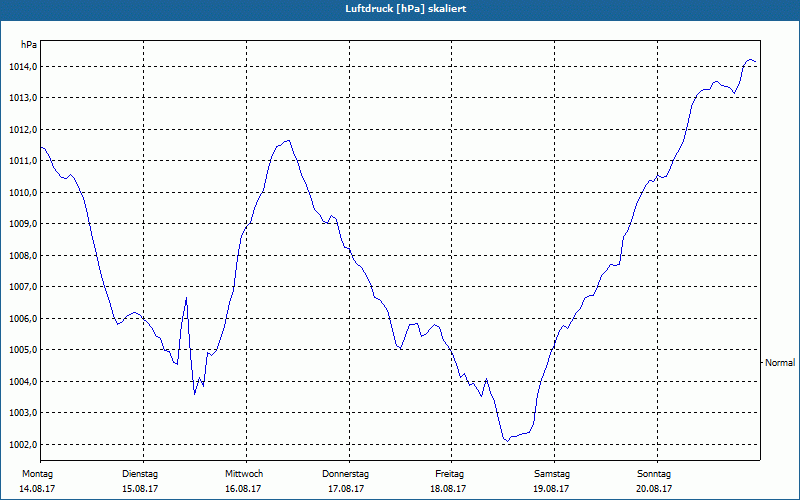Image resolution: width=800 pixels, height=500 pixels.
Task: Click the date 19.08.17
Action: pyautogui.click(x=551, y=489)
